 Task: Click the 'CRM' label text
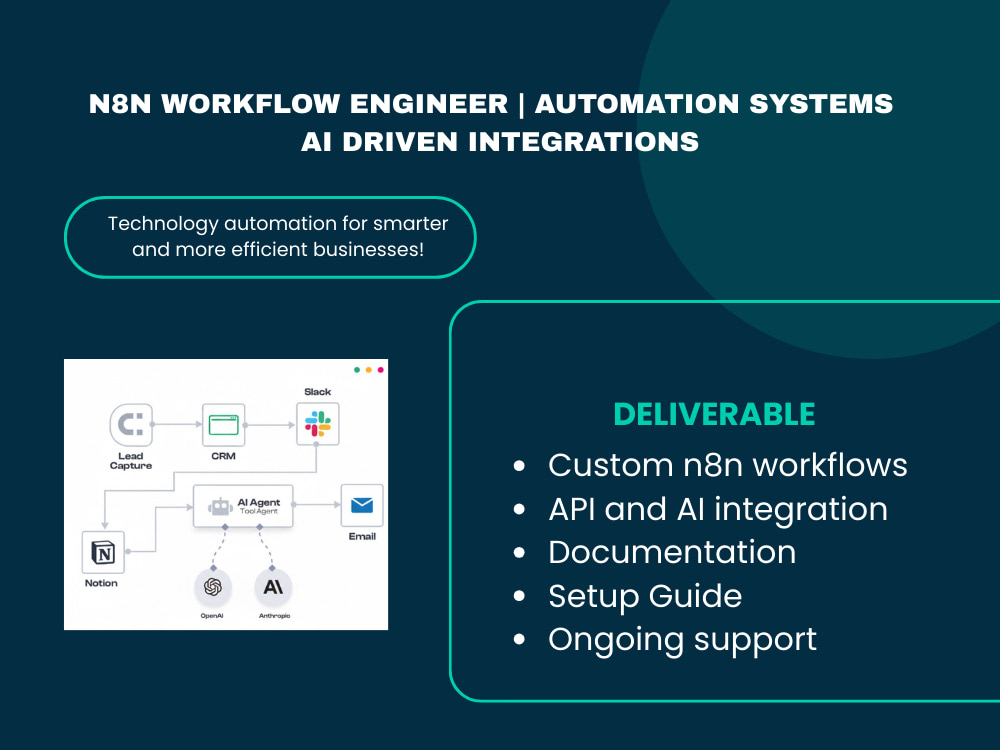click(223, 456)
